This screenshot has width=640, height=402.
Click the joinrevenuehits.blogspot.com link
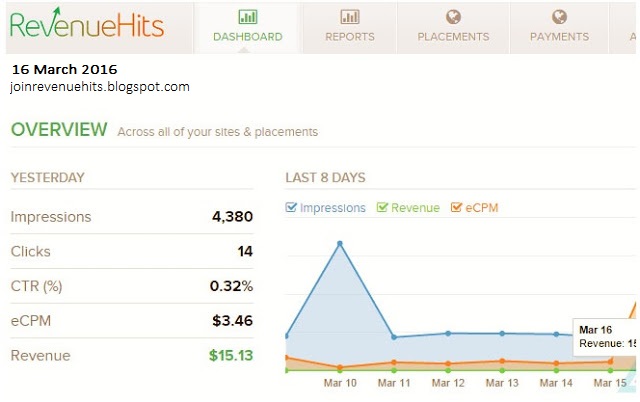(100, 87)
